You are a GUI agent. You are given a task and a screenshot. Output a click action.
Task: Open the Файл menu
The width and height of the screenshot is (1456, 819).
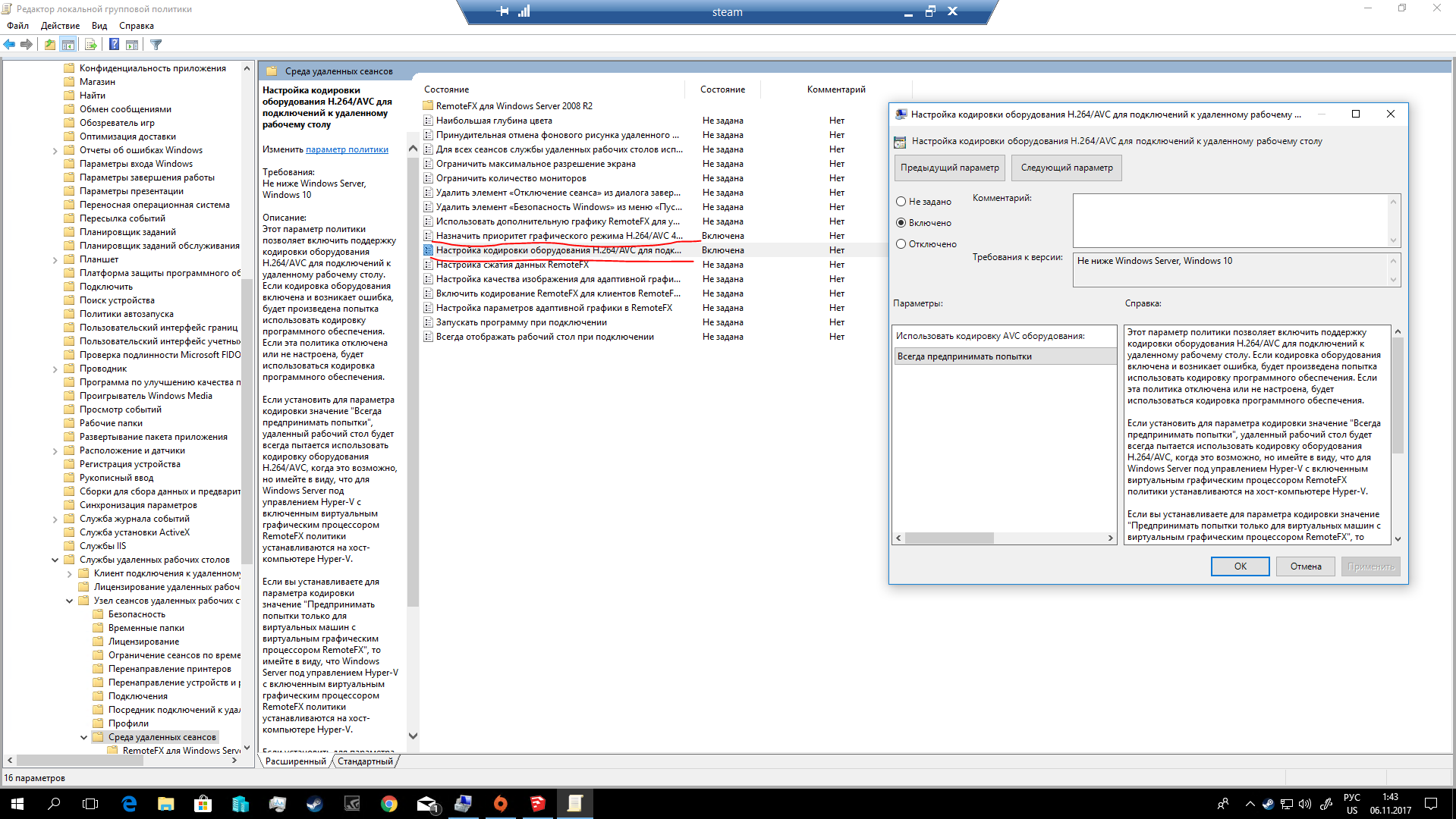(17, 26)
